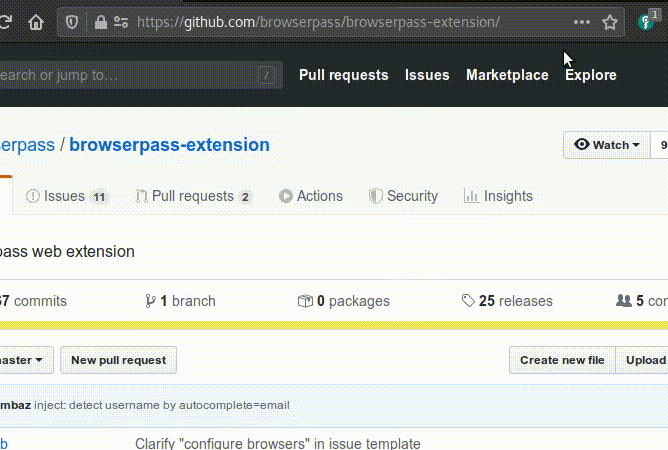
Task: Click the 'pass web extension' description text
Action: [x=67, y=251]
